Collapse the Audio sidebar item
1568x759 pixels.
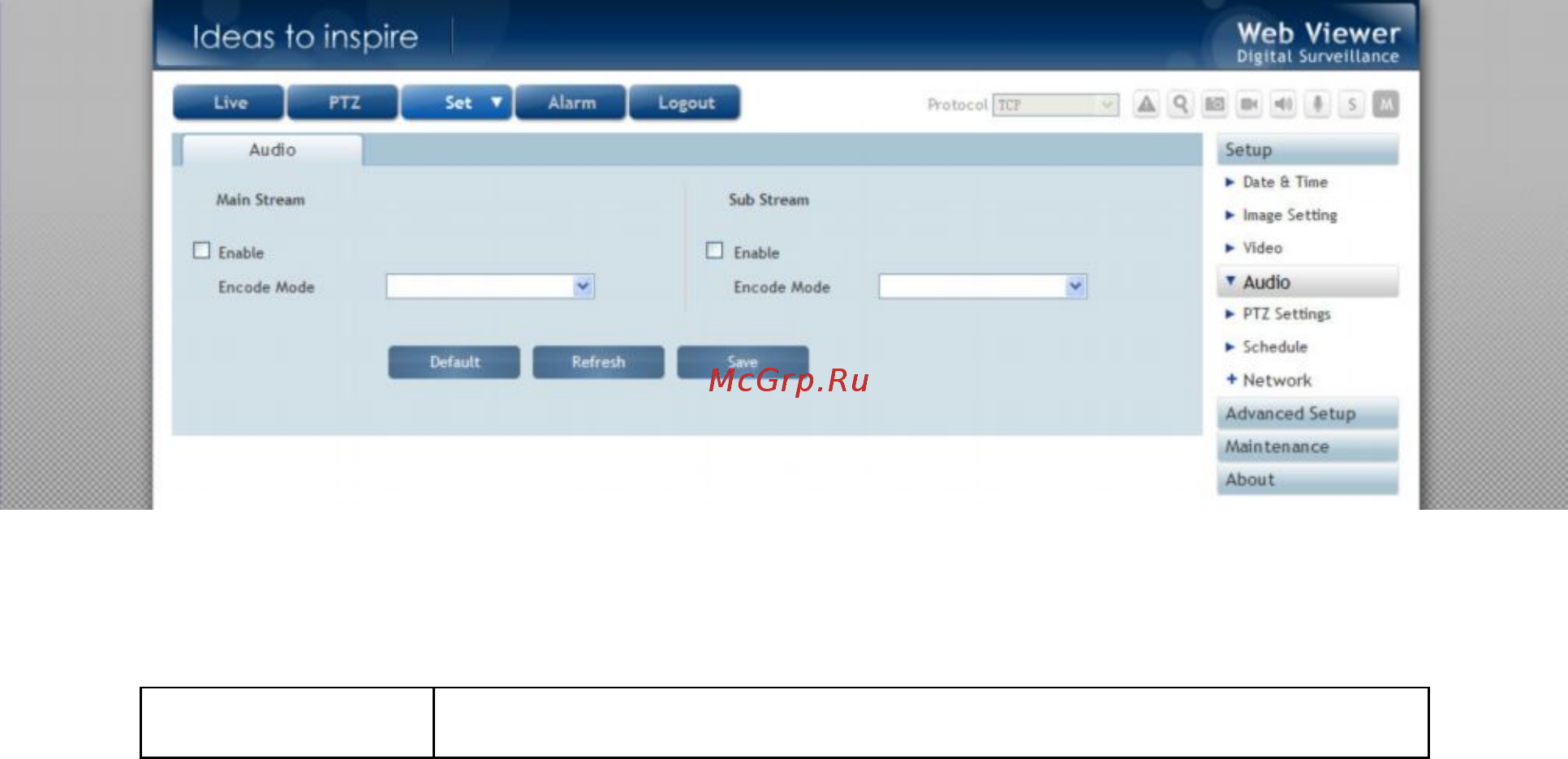(x=1307, y=282)
